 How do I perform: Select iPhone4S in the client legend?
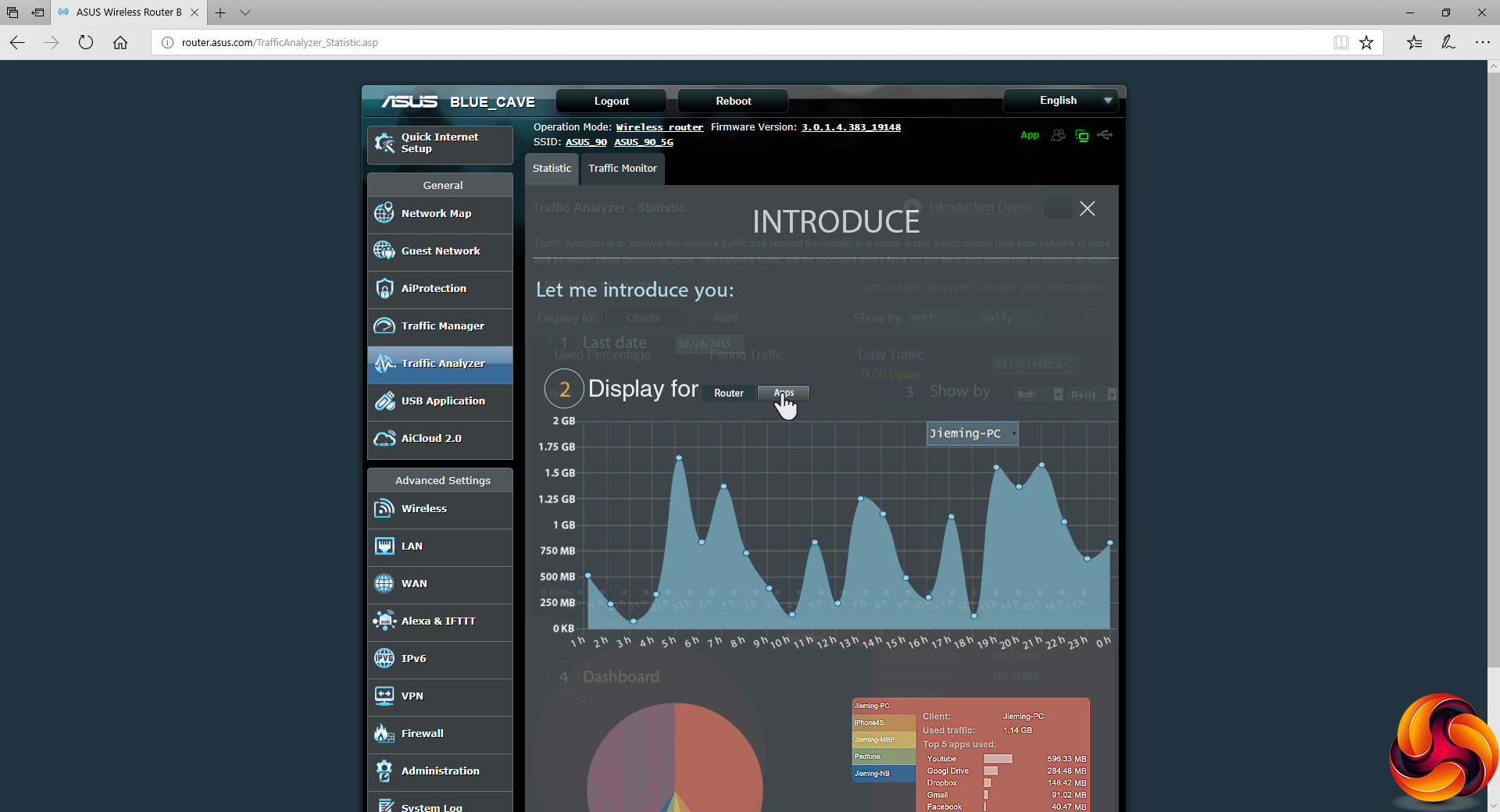[884, 723]
